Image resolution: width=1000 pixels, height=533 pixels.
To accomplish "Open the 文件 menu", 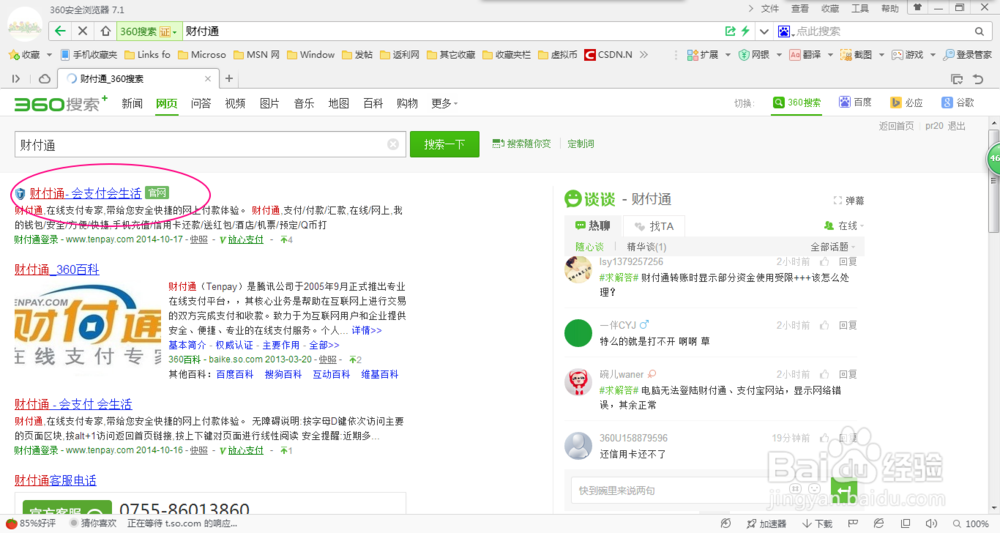I will pos(770,8).
